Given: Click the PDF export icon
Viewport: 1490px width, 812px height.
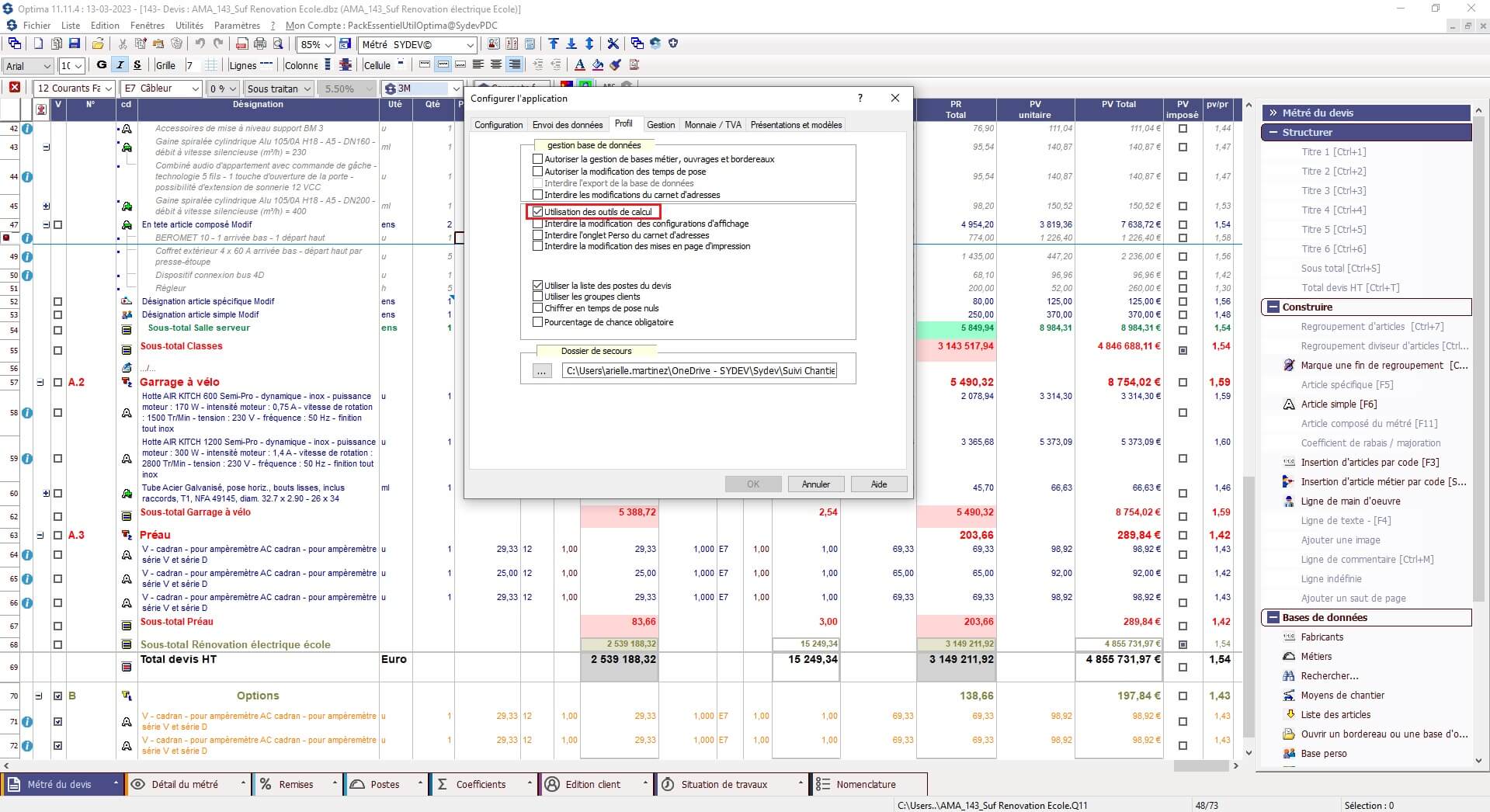Looking at the screenshot, I should (x=242, y=43).
